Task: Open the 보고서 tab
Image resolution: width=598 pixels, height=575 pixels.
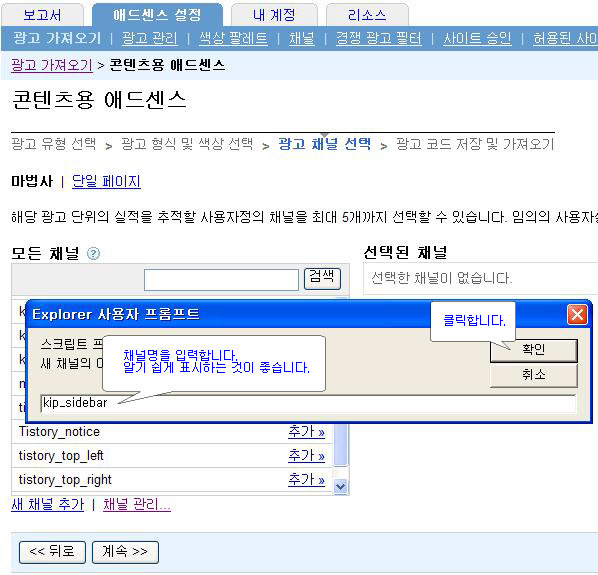Action: [x=42, y=15]
